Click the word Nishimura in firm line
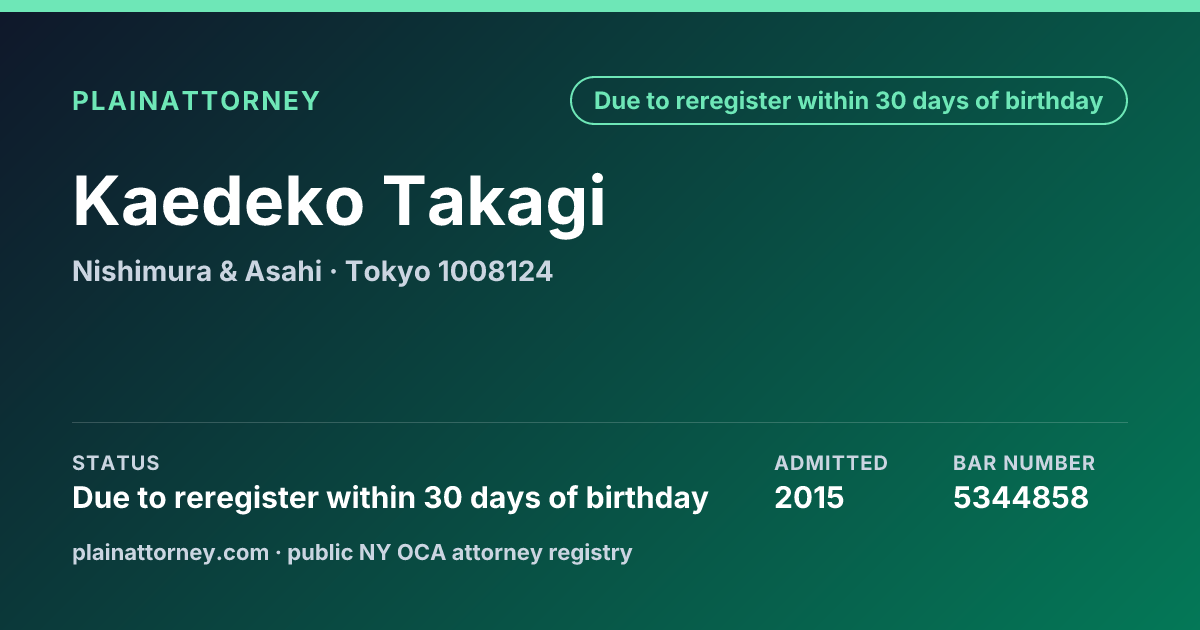 (142, 271)
